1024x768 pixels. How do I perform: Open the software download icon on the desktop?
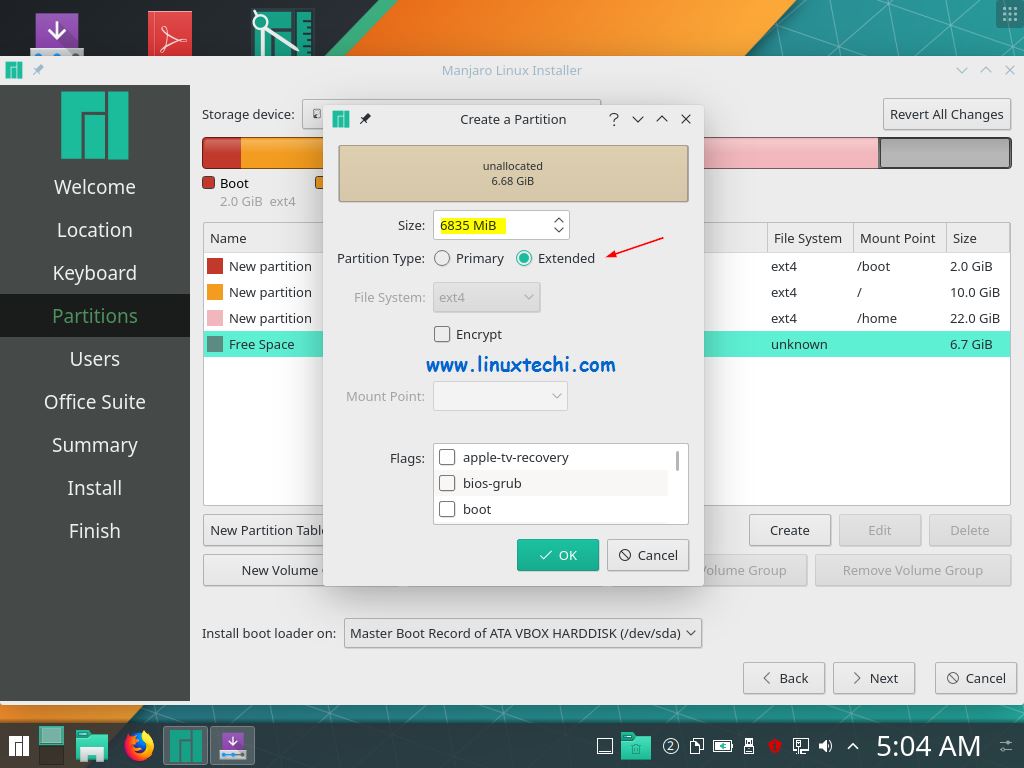coord(57,28)
